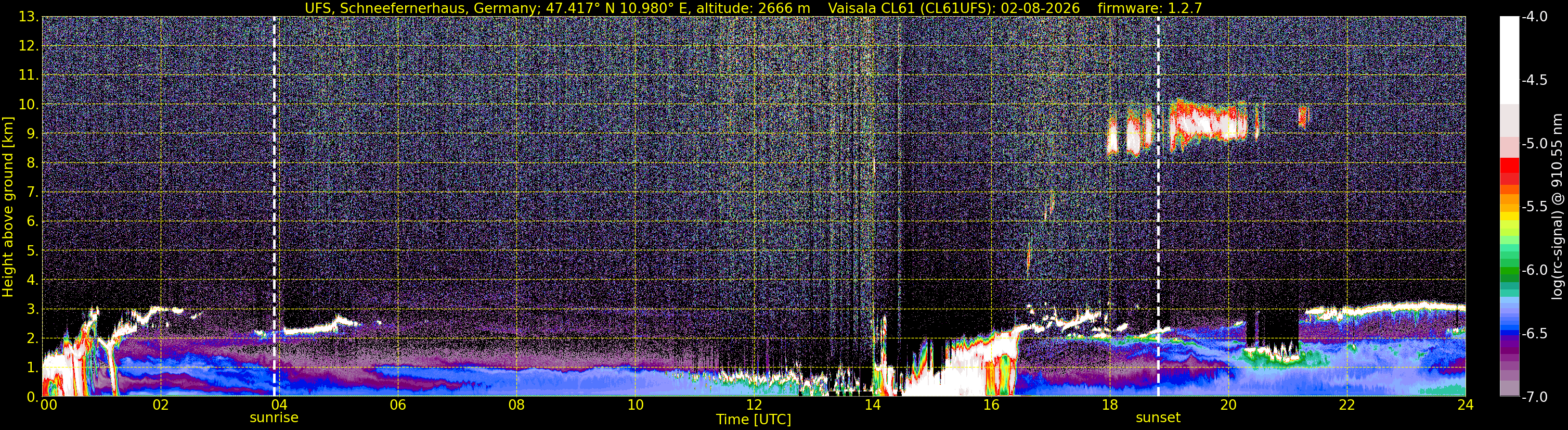Click the 'sunset' label below the time axis
The image size is (1568, 430).
coord(1158,418)
